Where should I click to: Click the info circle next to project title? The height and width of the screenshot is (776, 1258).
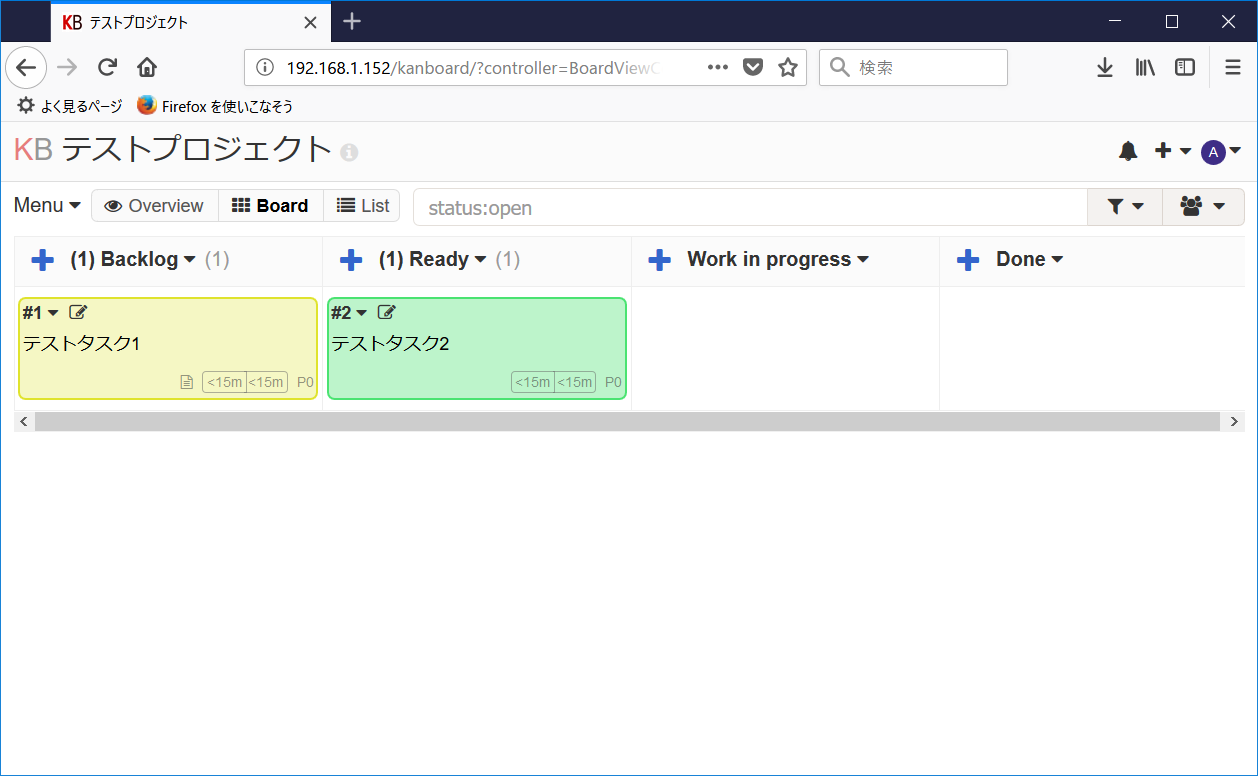pos(347,152)
